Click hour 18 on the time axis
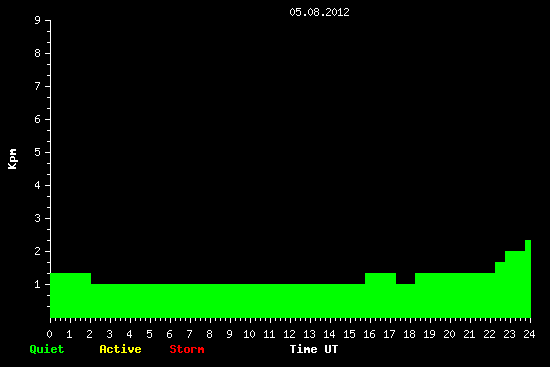Image resolution: width=550 pixels, height=367 pixels. coord(409,334)
